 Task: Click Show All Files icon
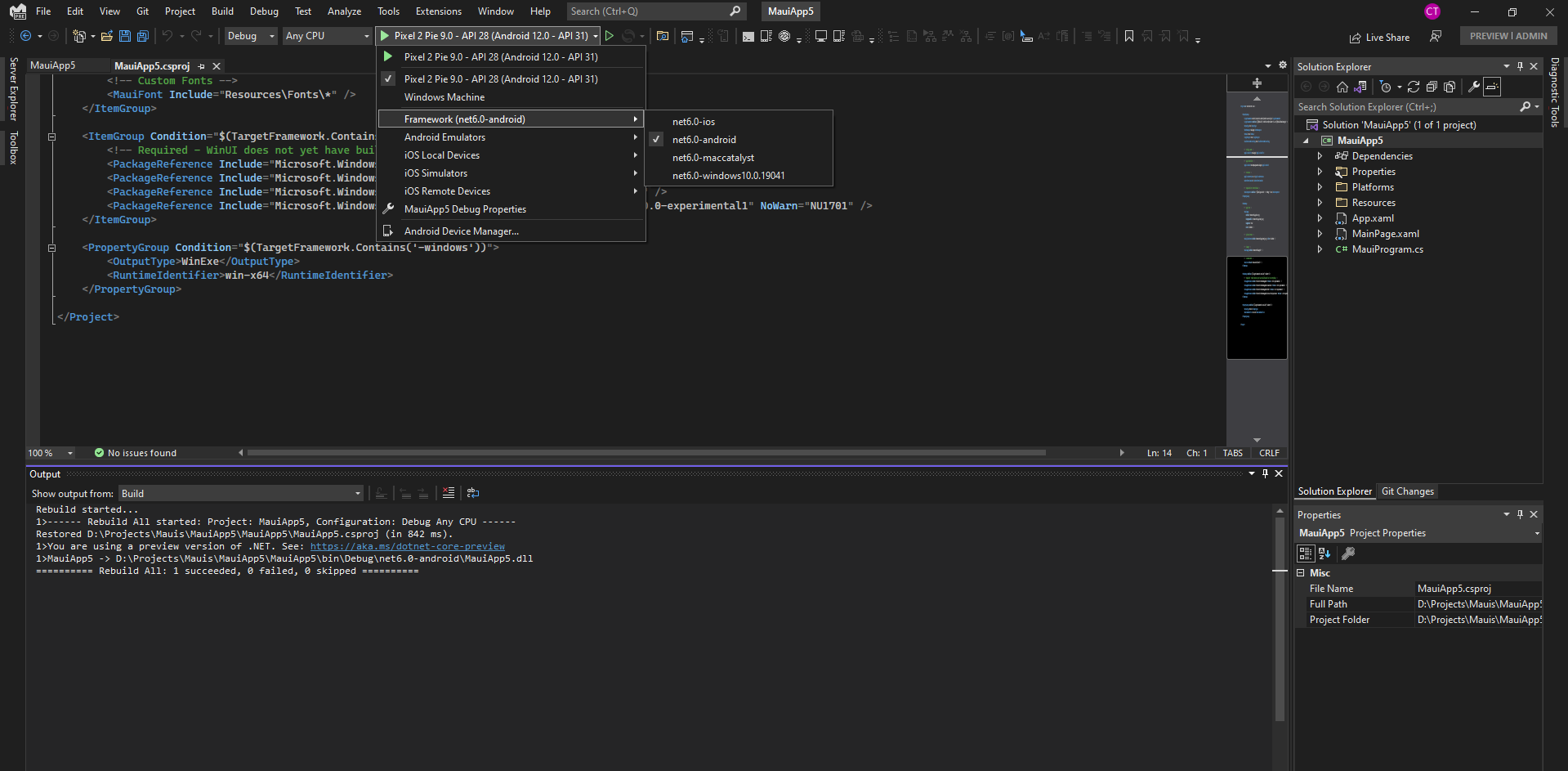click(1450, 87)
